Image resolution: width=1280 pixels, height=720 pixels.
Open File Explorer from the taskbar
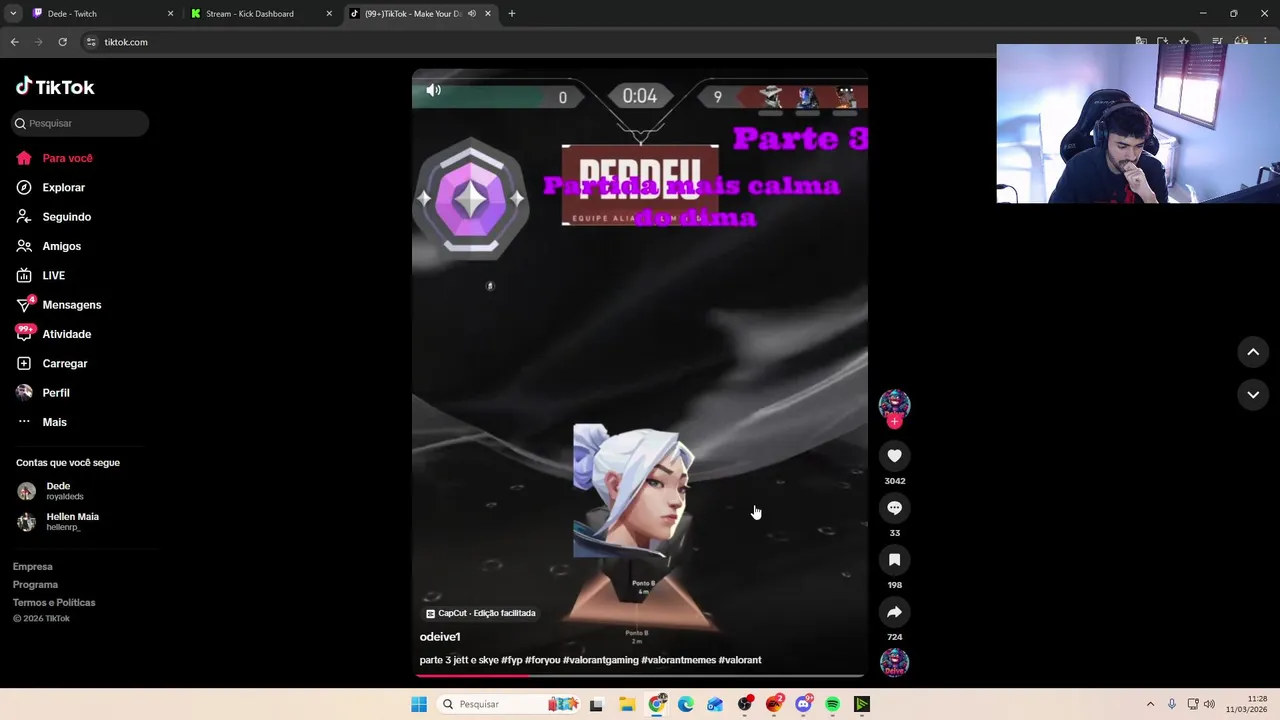point(627,704)
